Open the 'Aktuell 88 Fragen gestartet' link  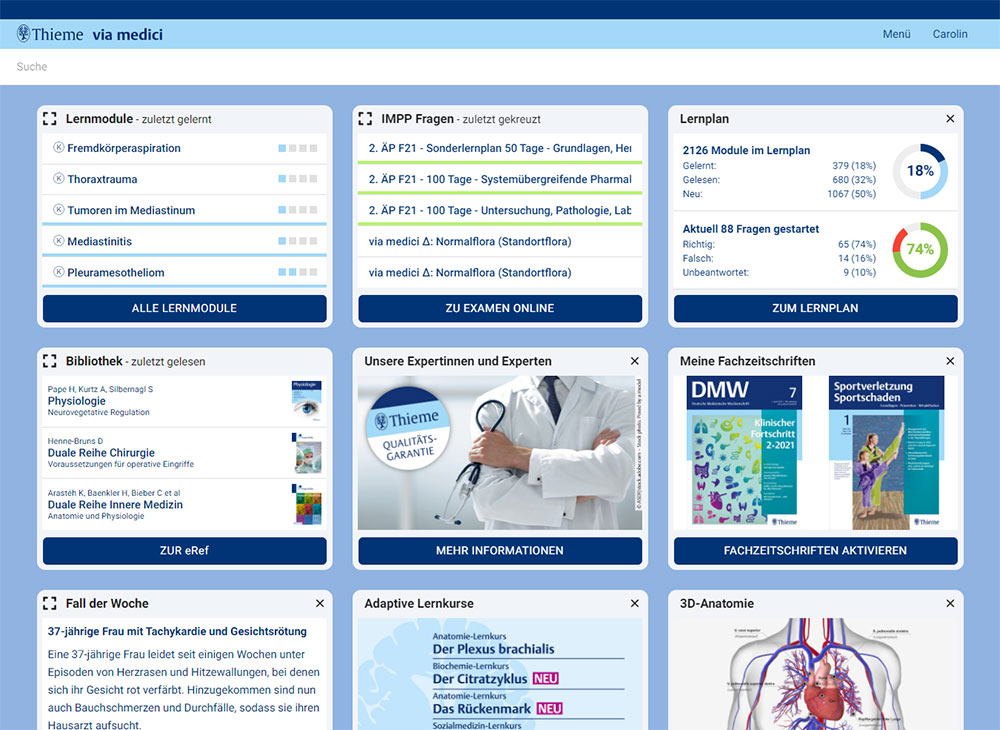click(751, 229)
